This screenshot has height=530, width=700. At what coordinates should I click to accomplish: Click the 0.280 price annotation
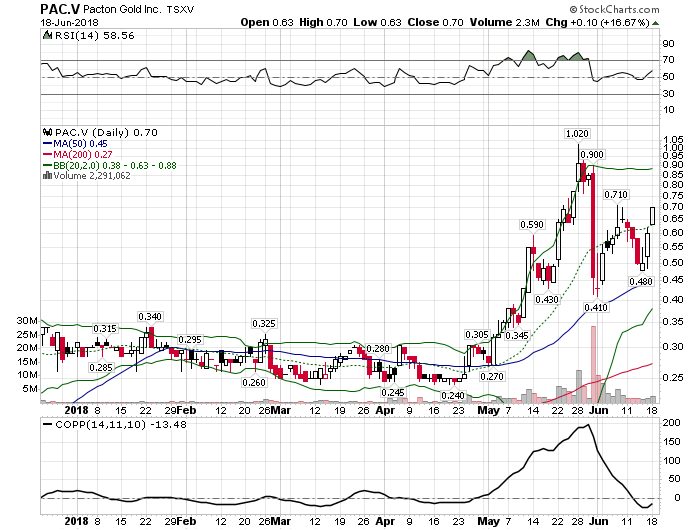tap(378, 348)
